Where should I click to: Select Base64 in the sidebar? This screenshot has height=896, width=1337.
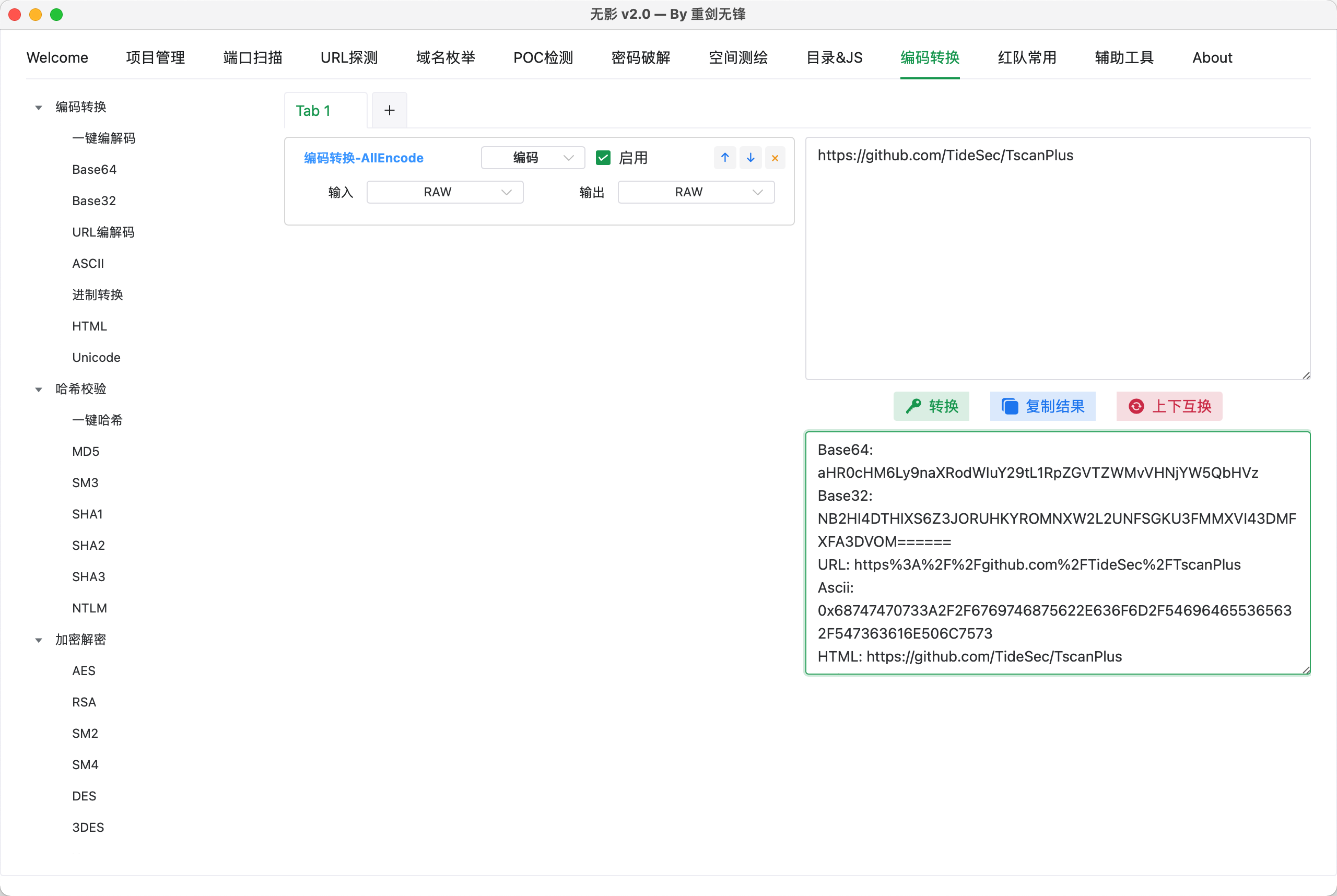pos(95,170)
